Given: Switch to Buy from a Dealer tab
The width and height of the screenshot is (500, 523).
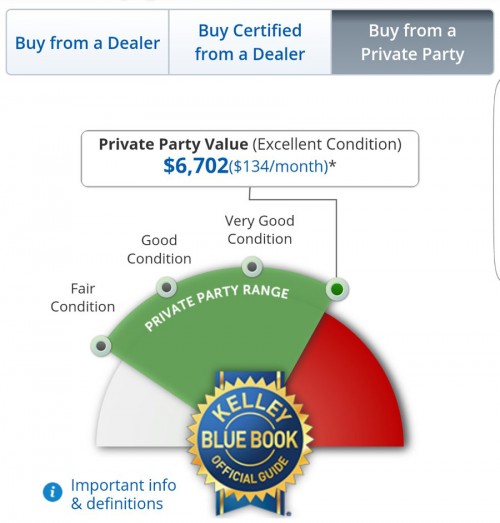Looking at the screenshot, I should (87, 42).
